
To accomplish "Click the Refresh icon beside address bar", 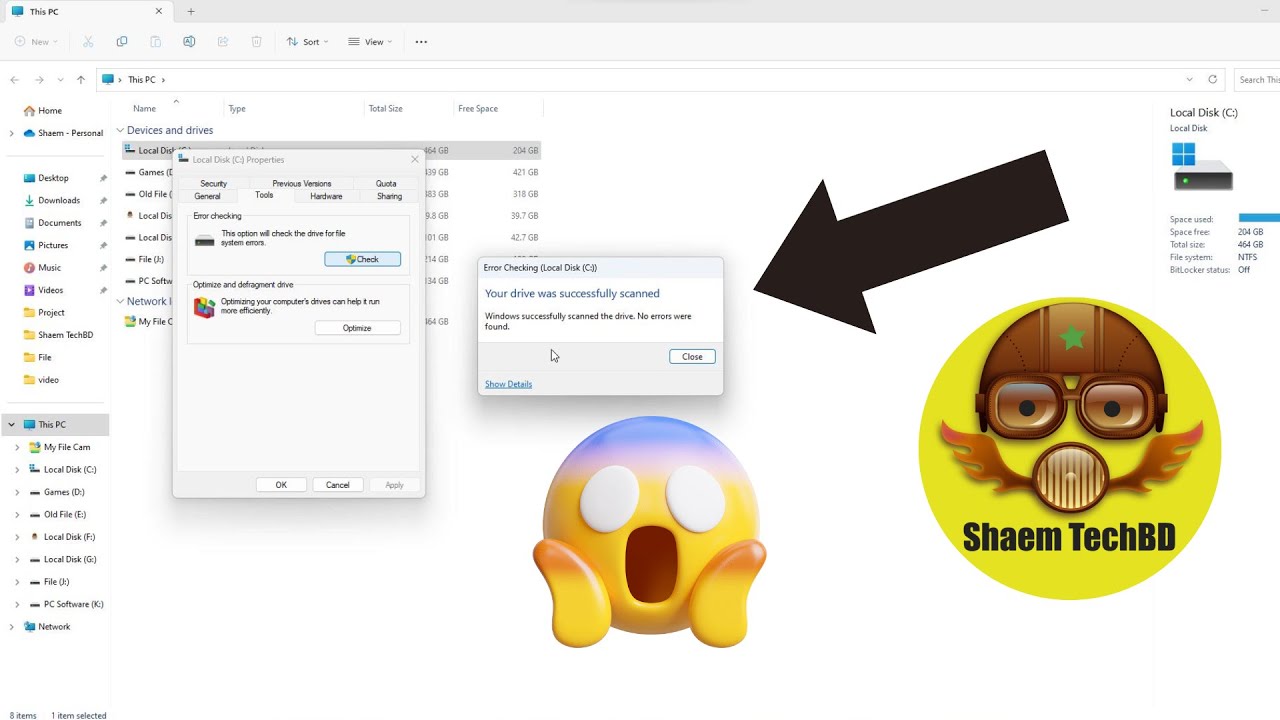I will 1213,79.
